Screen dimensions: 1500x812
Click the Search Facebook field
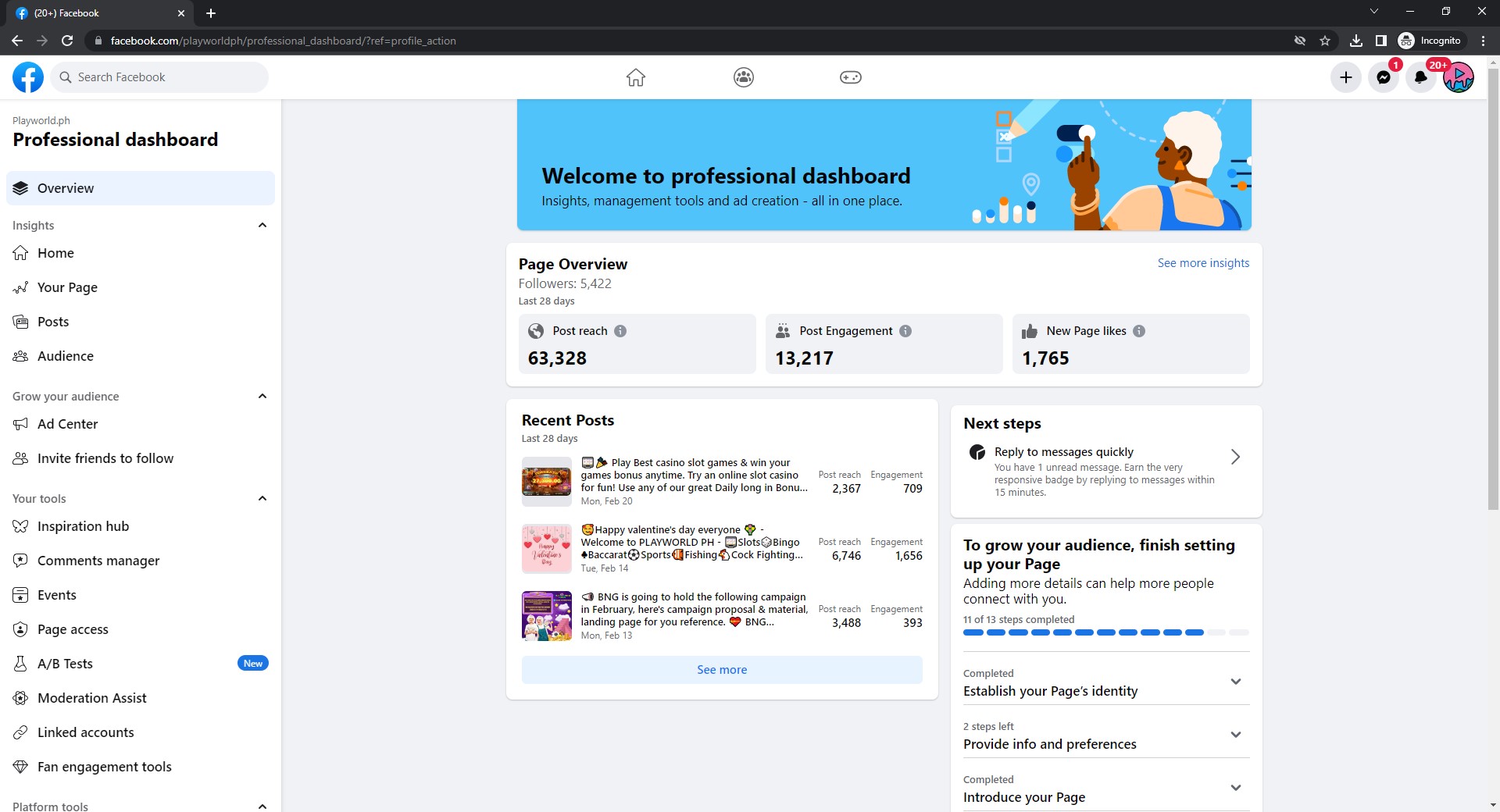159,77
